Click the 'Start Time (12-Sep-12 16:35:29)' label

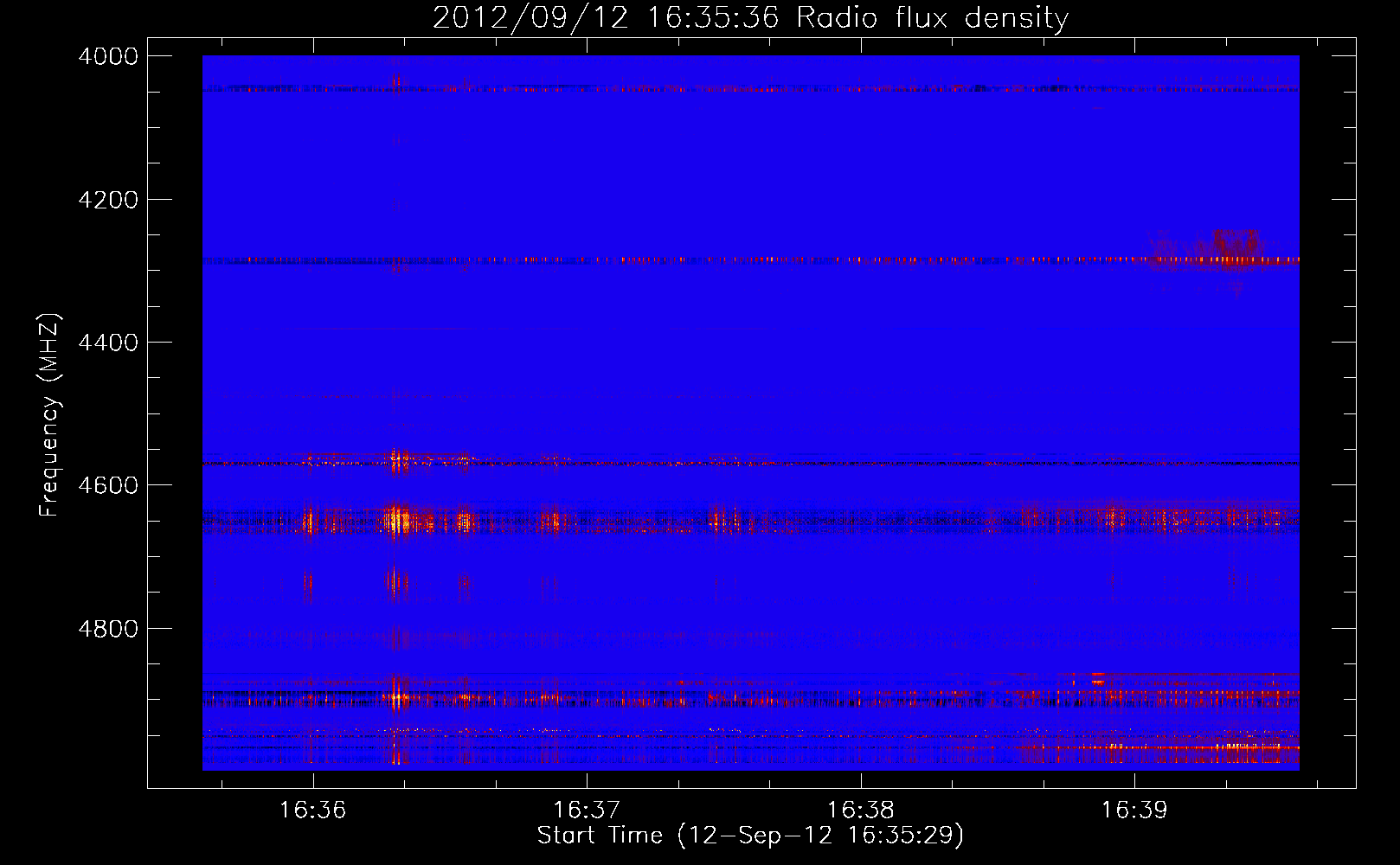[x=750, y=836]
